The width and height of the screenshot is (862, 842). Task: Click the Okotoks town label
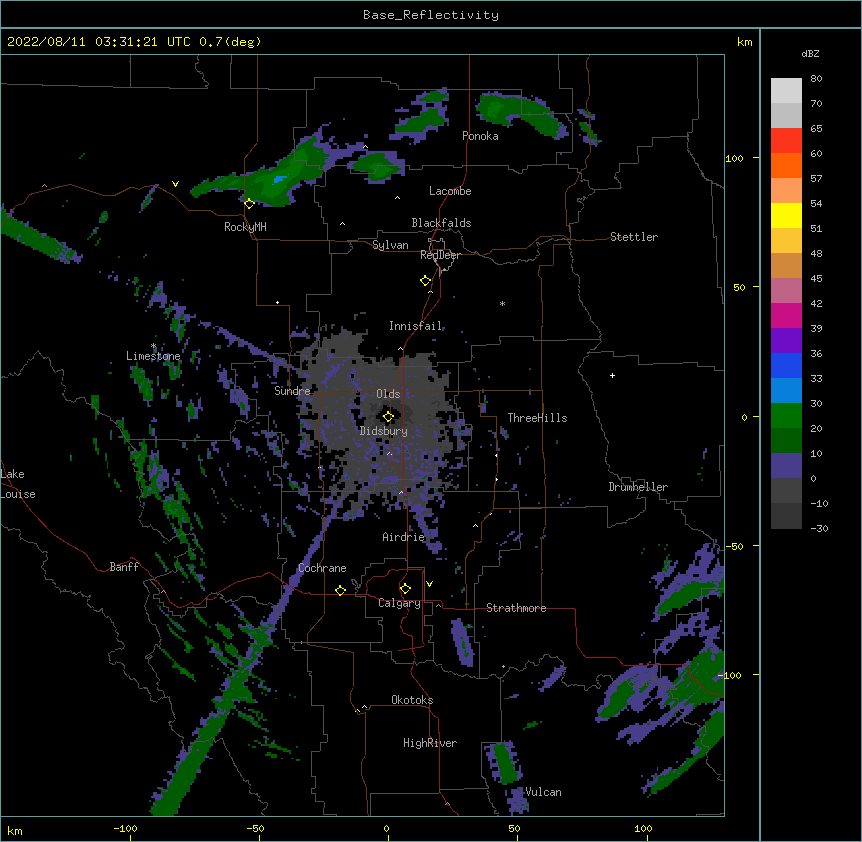412,700
